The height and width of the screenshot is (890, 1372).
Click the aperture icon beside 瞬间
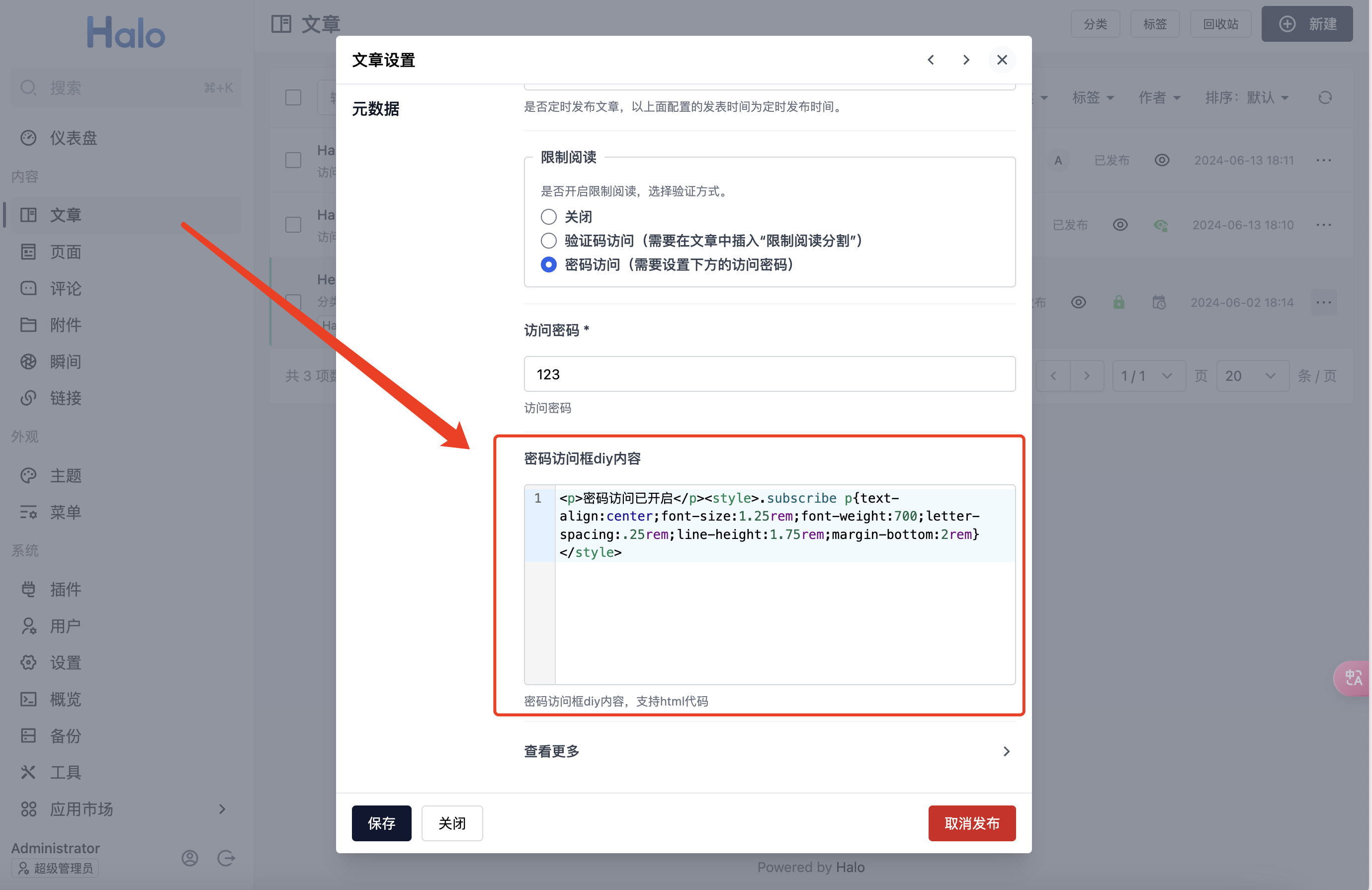click(28, 361)
